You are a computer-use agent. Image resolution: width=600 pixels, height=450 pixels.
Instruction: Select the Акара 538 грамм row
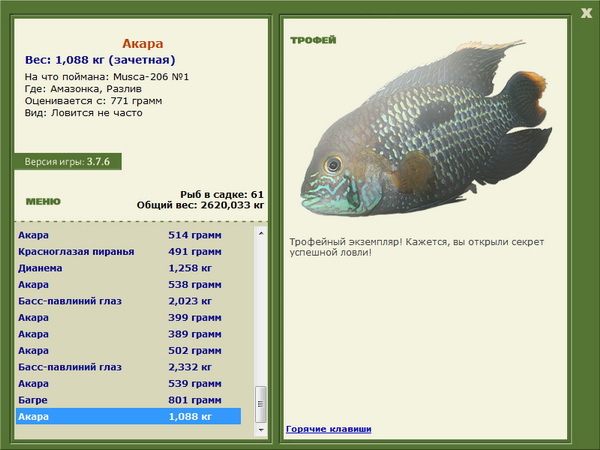(x=128, y=285)
